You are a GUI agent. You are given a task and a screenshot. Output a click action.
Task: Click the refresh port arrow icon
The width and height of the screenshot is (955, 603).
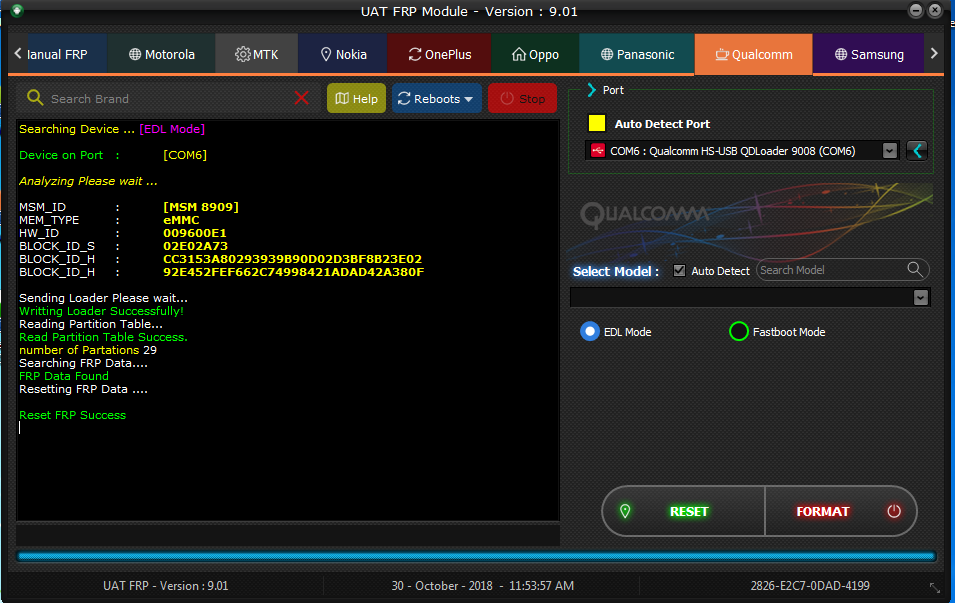tap(917, 151)
